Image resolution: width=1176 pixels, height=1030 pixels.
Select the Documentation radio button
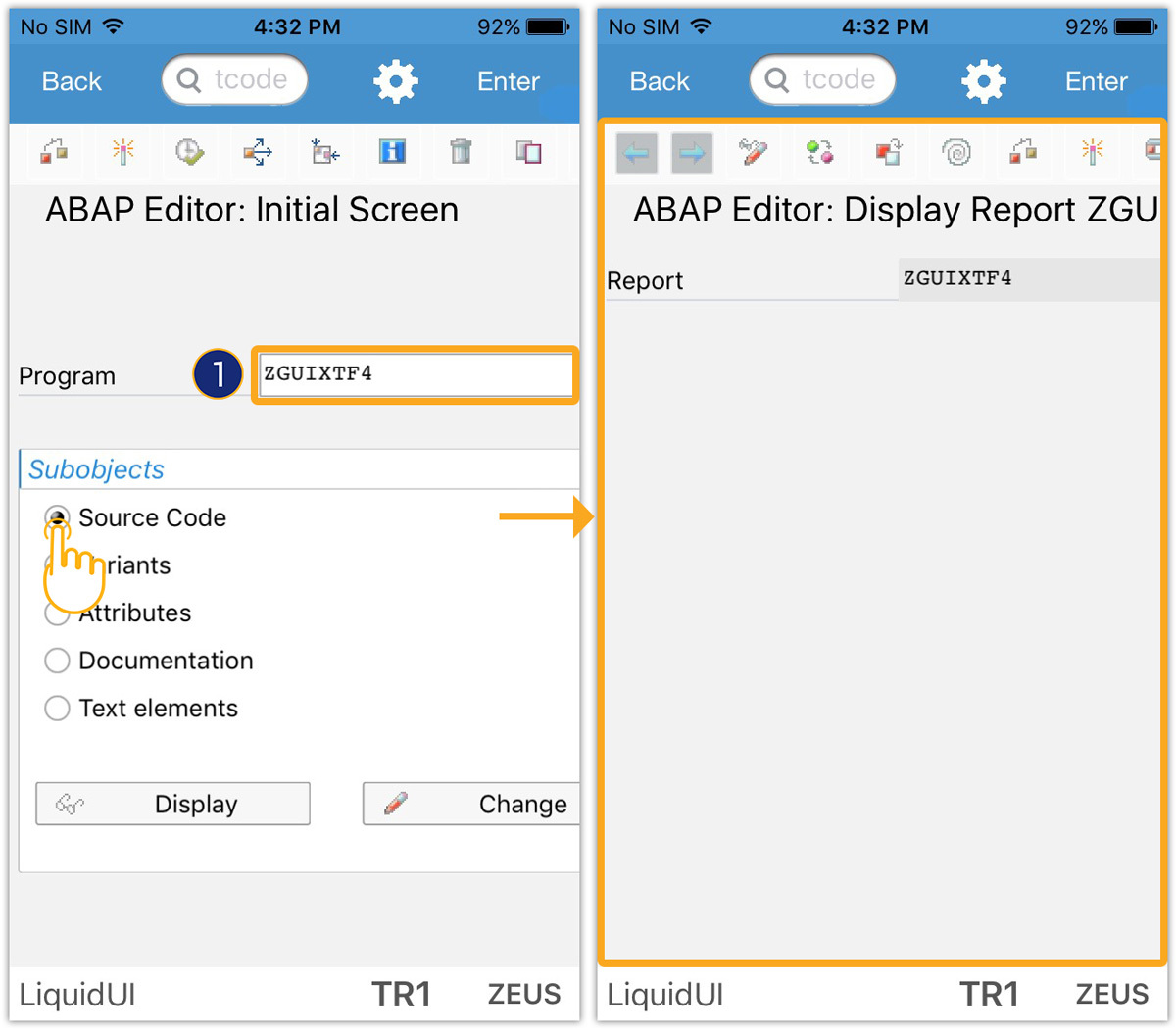coord(57,661)
